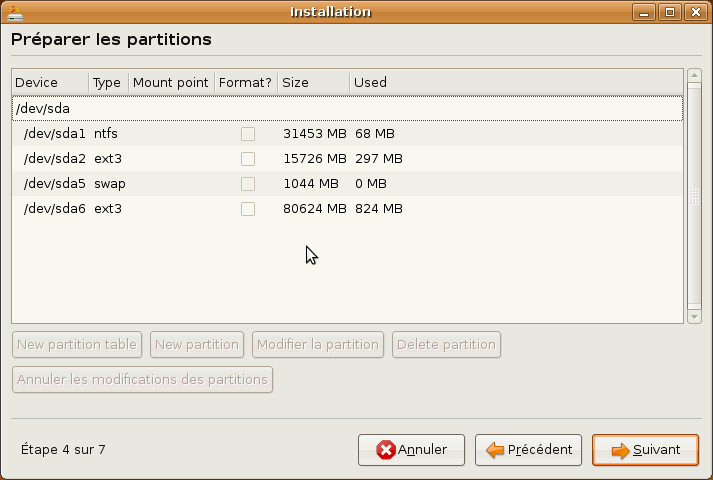Click the 31453 MB size value
This screenshot has height=480, width=713.
pos(315,134)
